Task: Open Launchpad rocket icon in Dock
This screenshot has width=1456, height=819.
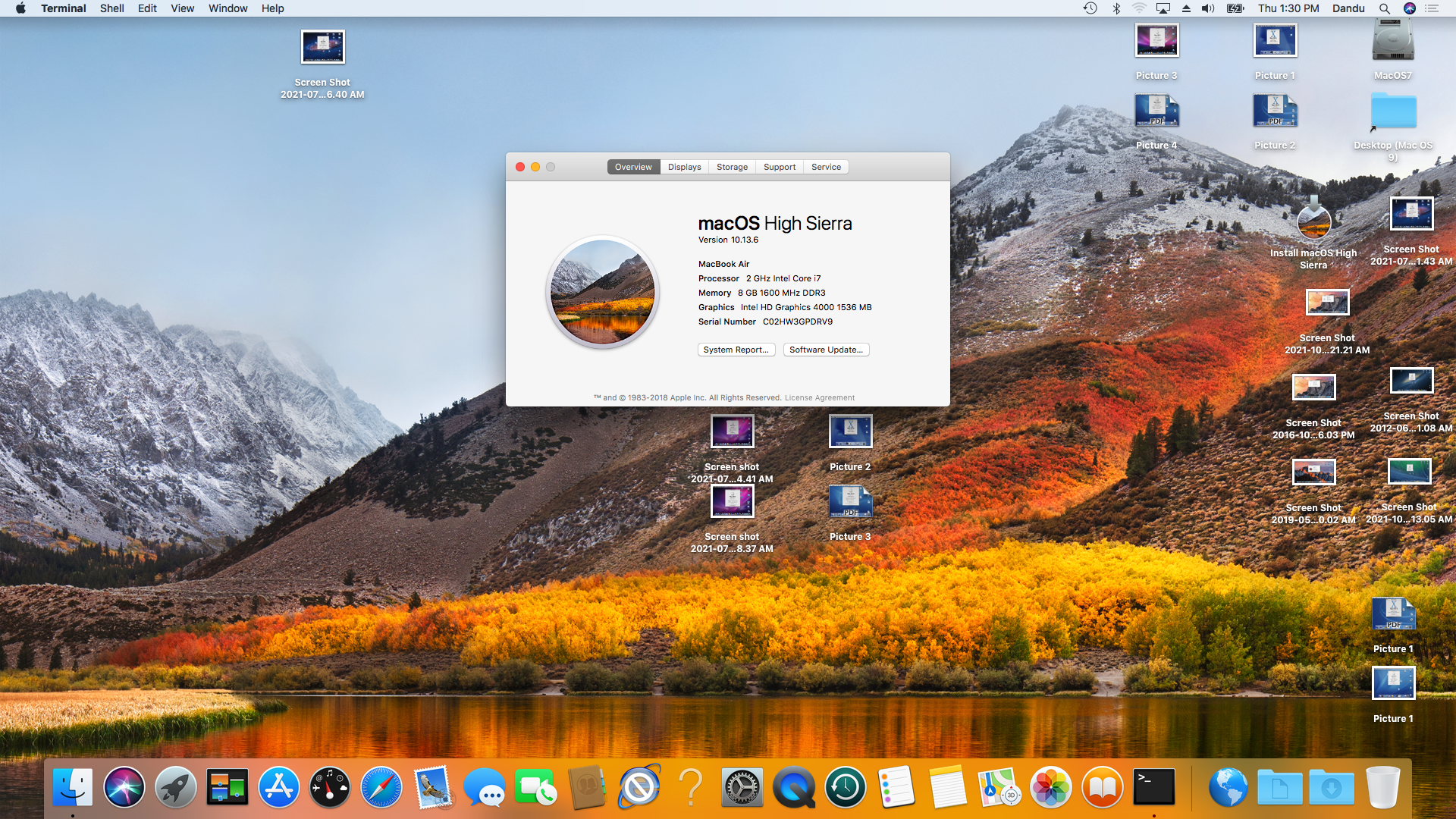Action: [176, 787]
